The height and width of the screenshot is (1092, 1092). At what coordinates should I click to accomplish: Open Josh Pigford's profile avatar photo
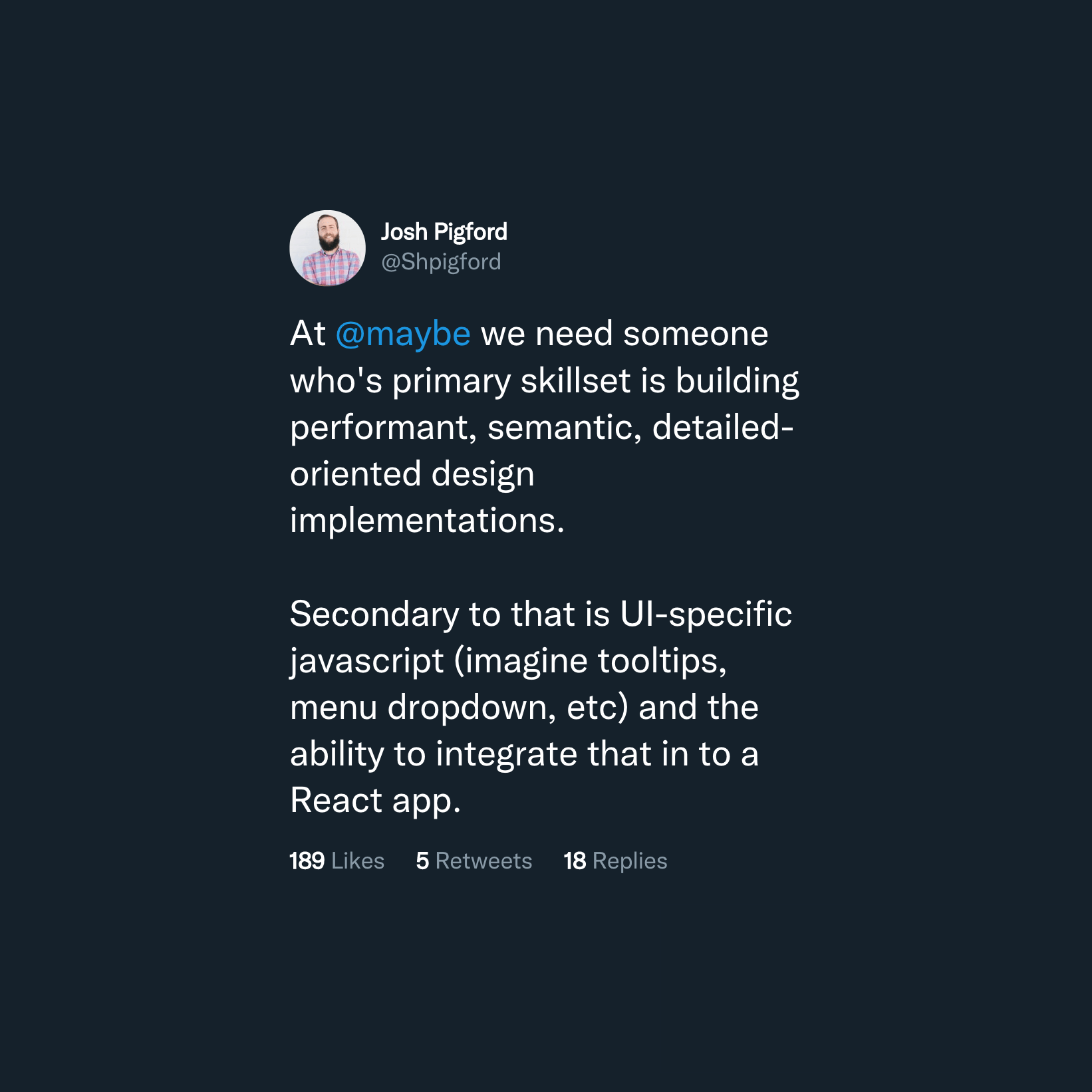pos(327,248)
